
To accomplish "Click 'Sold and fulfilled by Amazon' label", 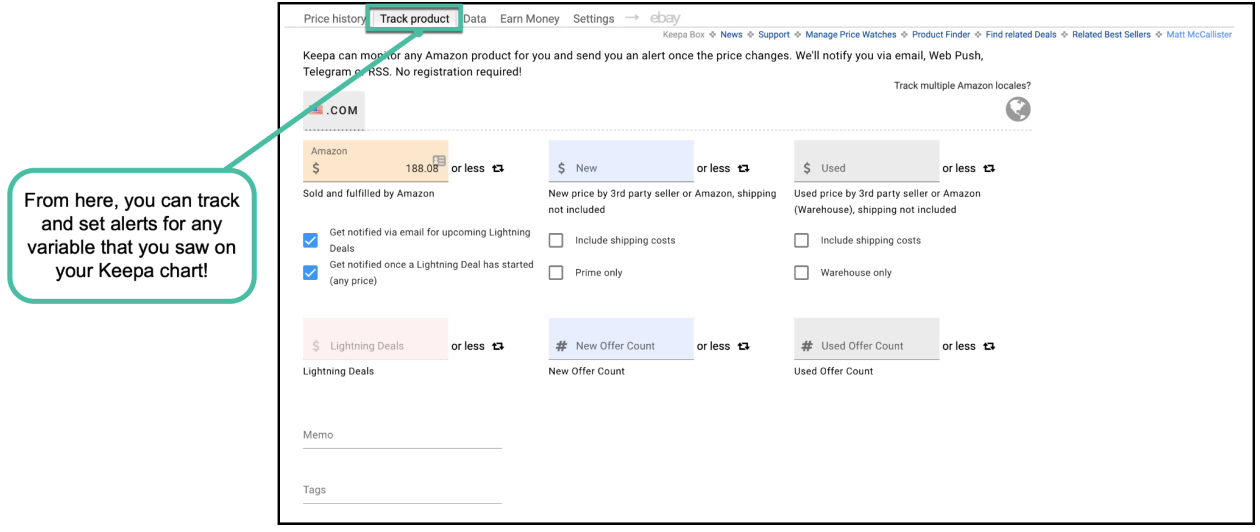I will point(369,193).
